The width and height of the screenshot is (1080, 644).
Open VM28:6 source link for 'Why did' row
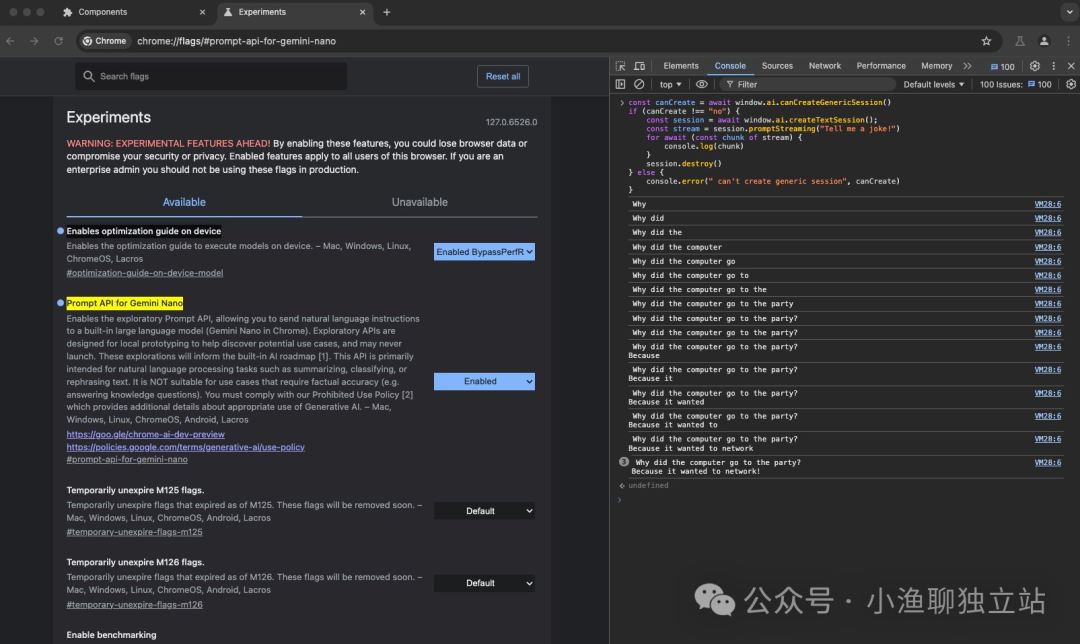point(1048,218)
